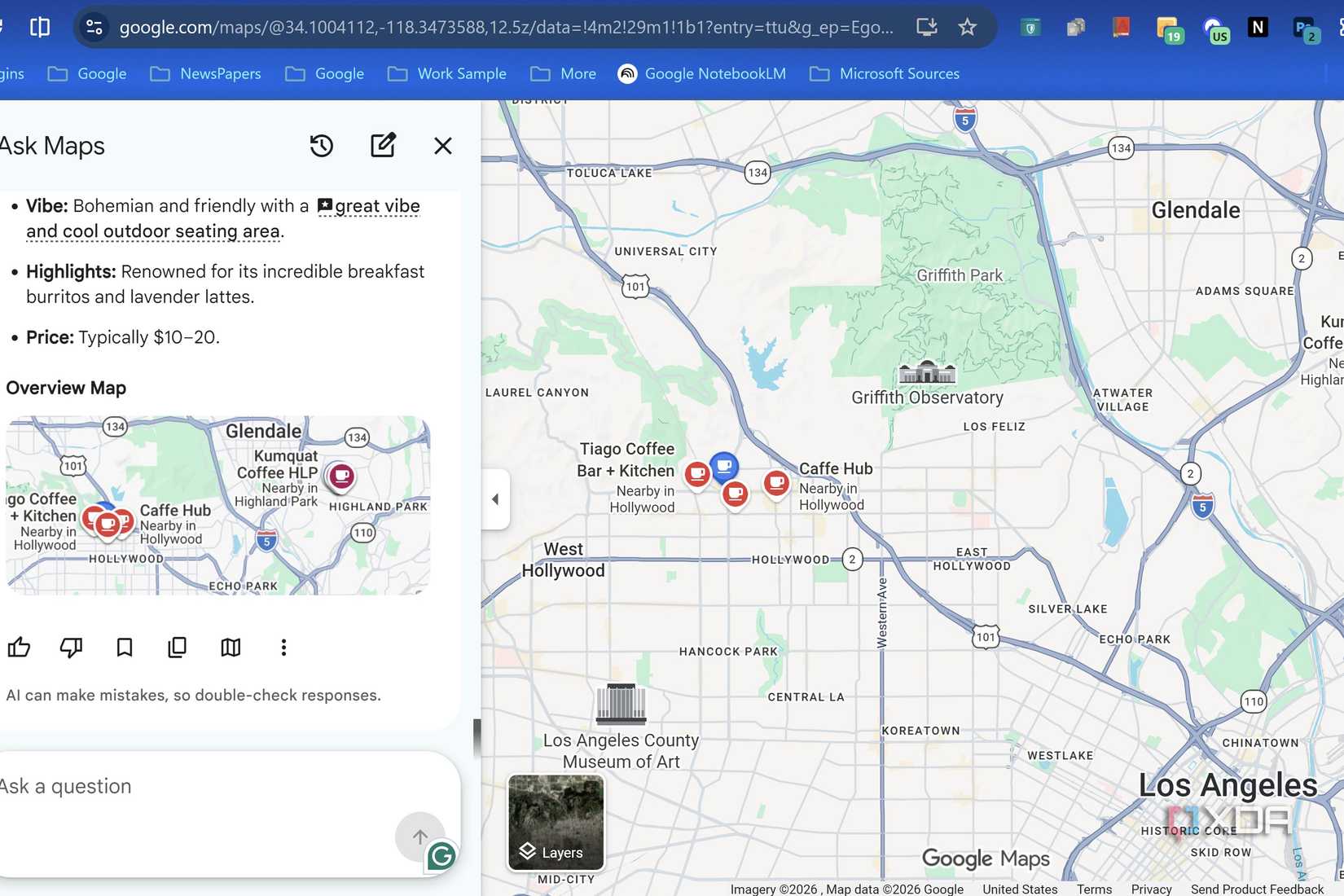Open the red book extension icon
The width and height of the screenshot is (1344, 896).
[1121, 27]
